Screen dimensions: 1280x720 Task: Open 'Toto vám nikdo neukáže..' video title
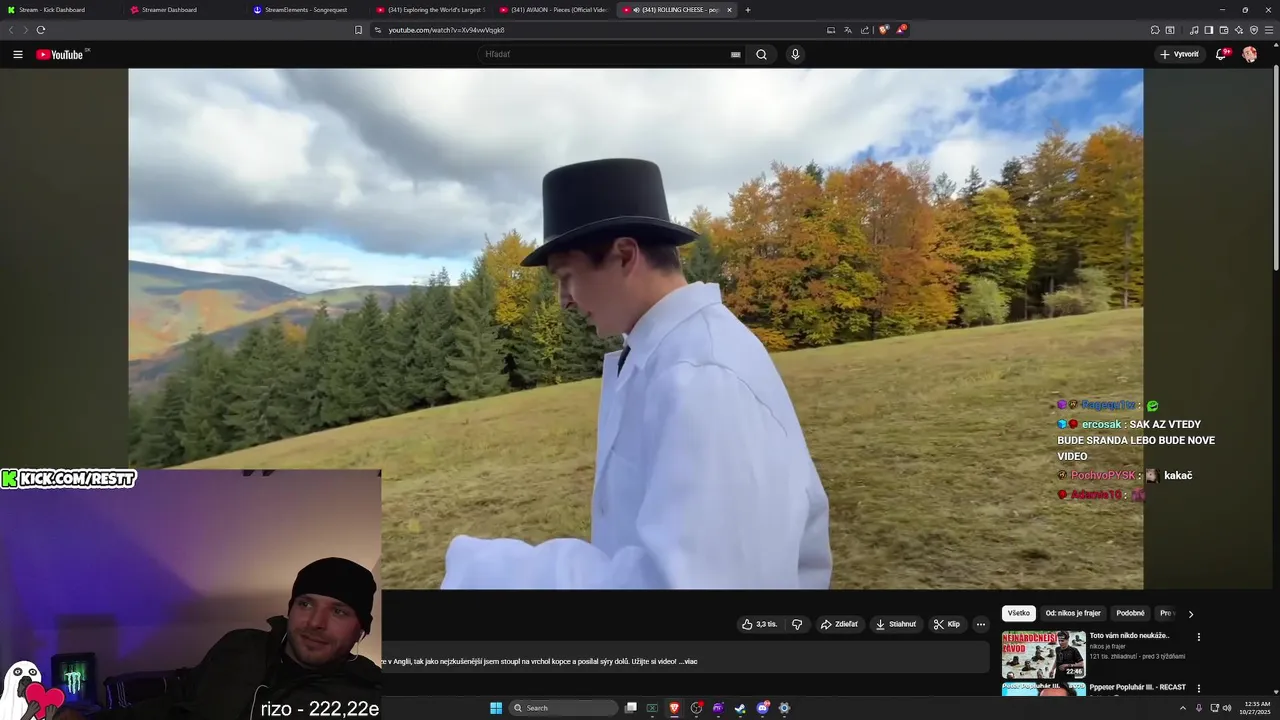coord(1129,636)
